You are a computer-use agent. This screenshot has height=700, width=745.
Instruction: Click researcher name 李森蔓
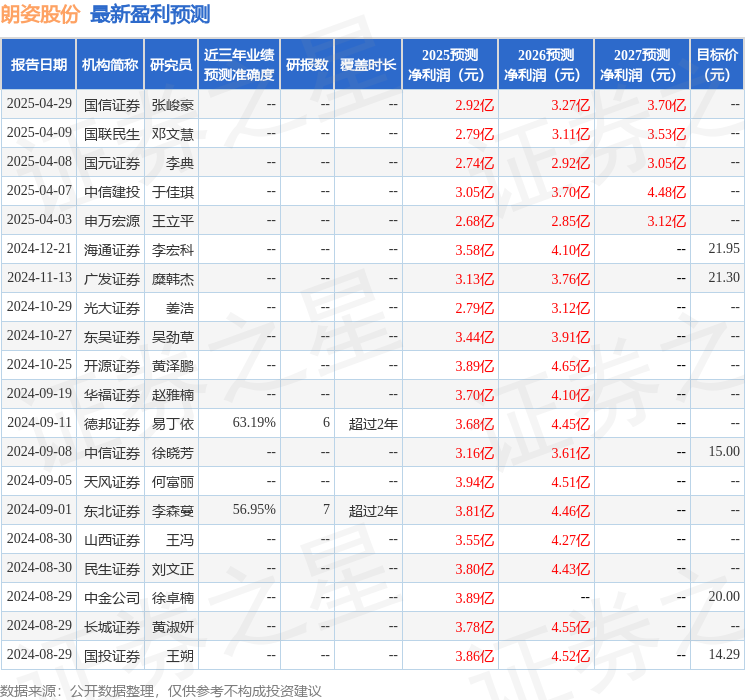172,511
